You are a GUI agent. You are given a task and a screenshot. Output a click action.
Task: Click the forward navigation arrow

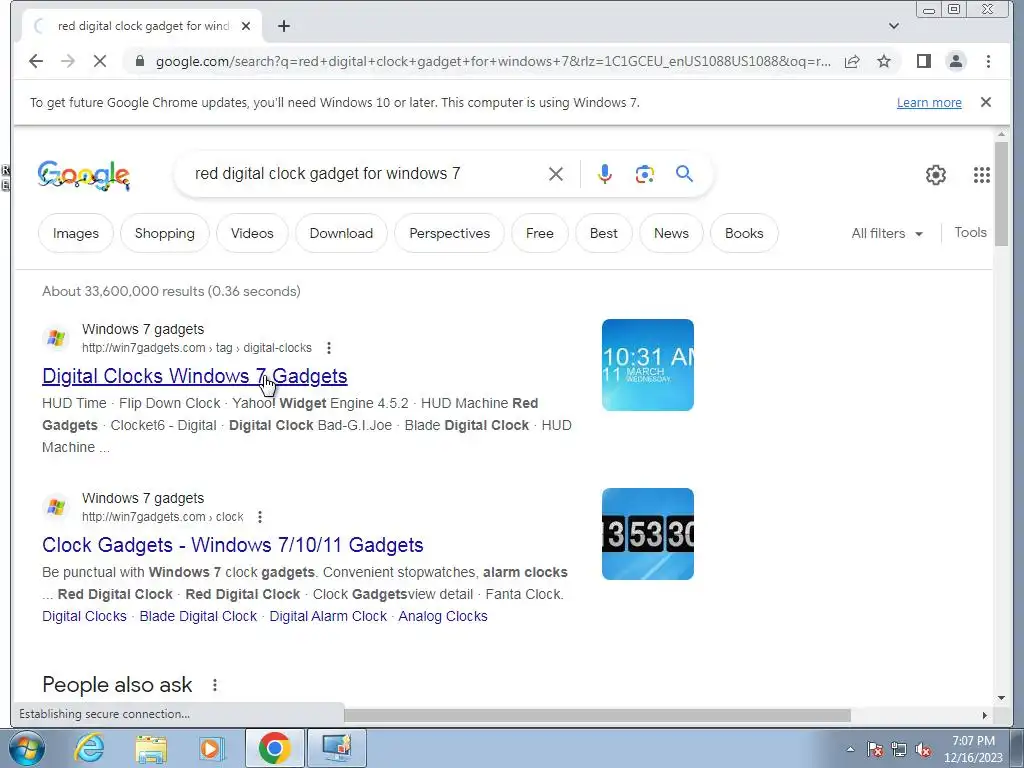click(68, 61)
